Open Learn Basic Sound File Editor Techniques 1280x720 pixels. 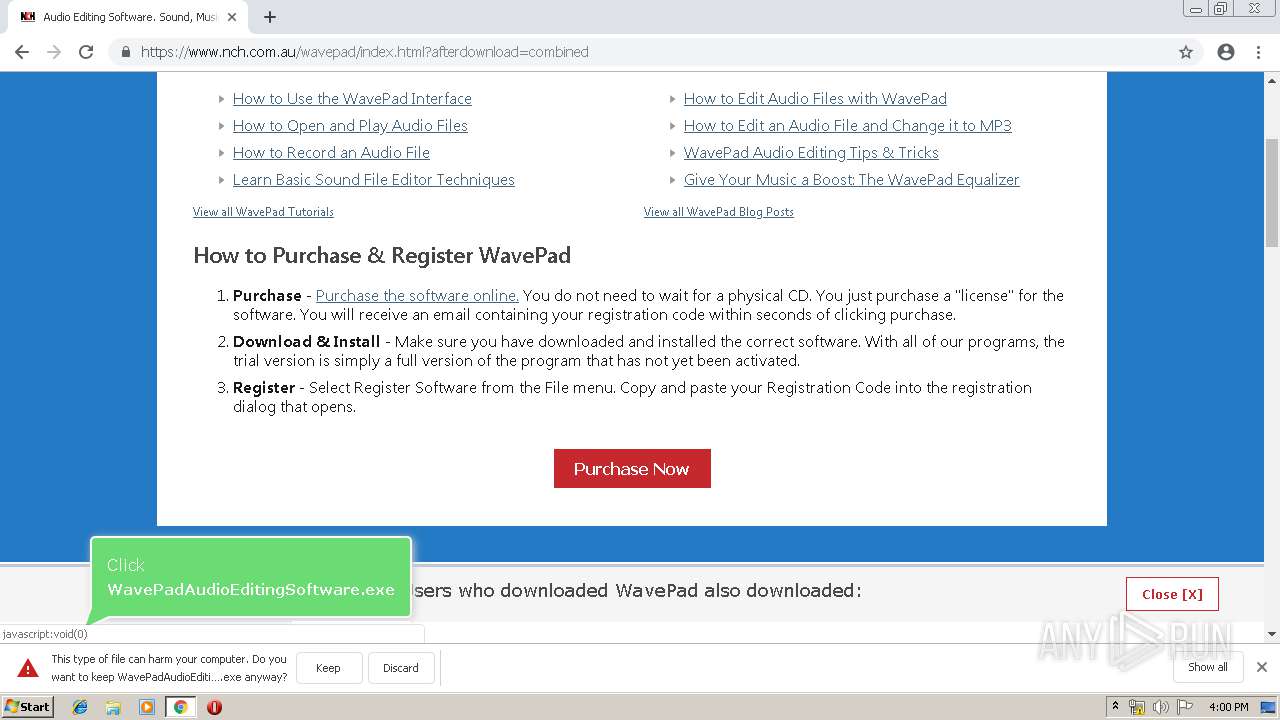point(374,180)
